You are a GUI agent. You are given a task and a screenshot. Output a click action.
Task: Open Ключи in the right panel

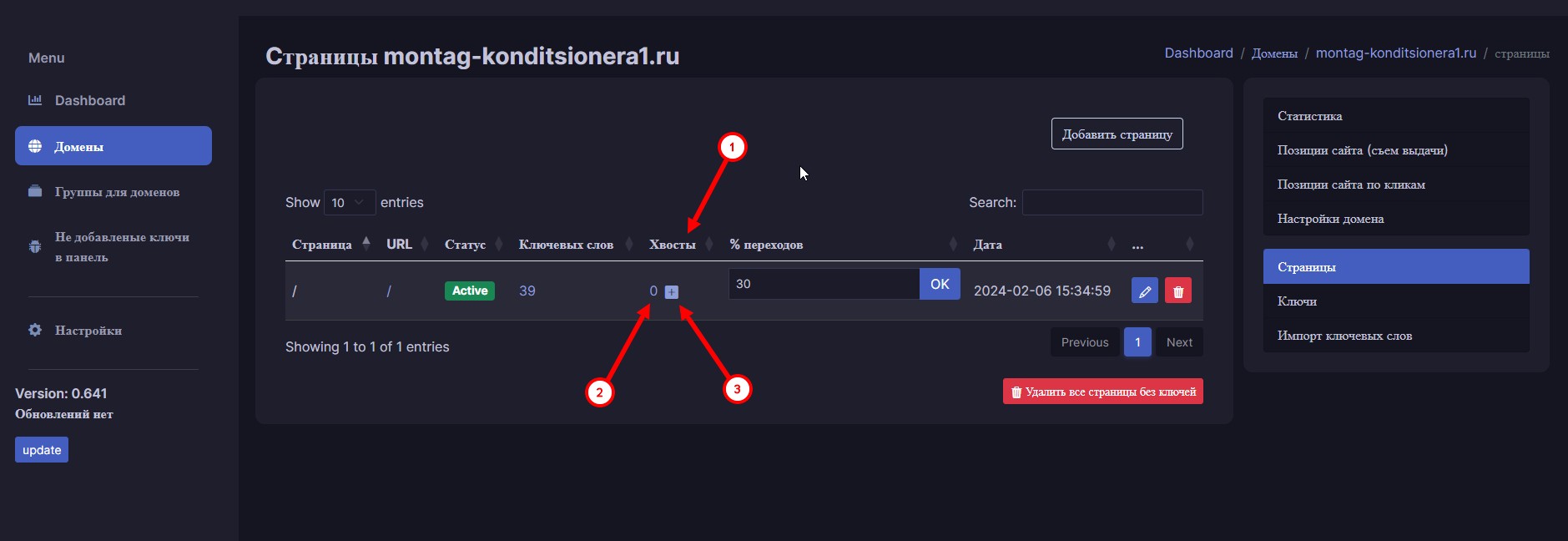pyautogui.click(x=1396, y=301)
